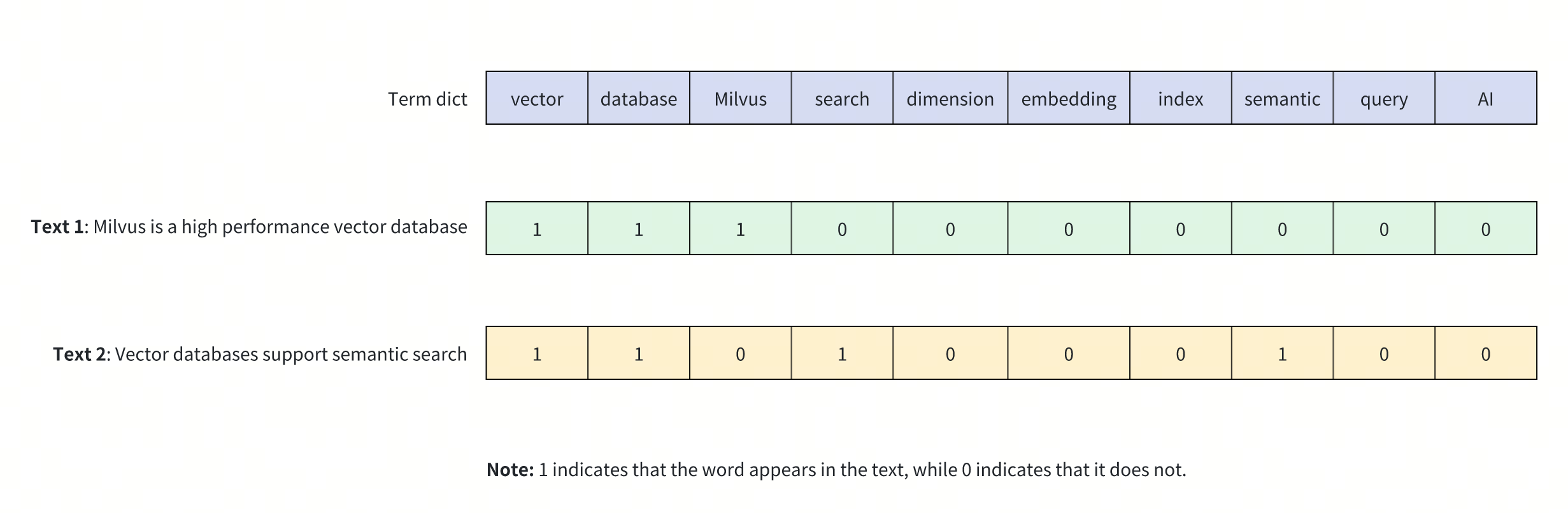Click the 'Milvus' term cell
1568x513 pixels.
coord(741,99)
